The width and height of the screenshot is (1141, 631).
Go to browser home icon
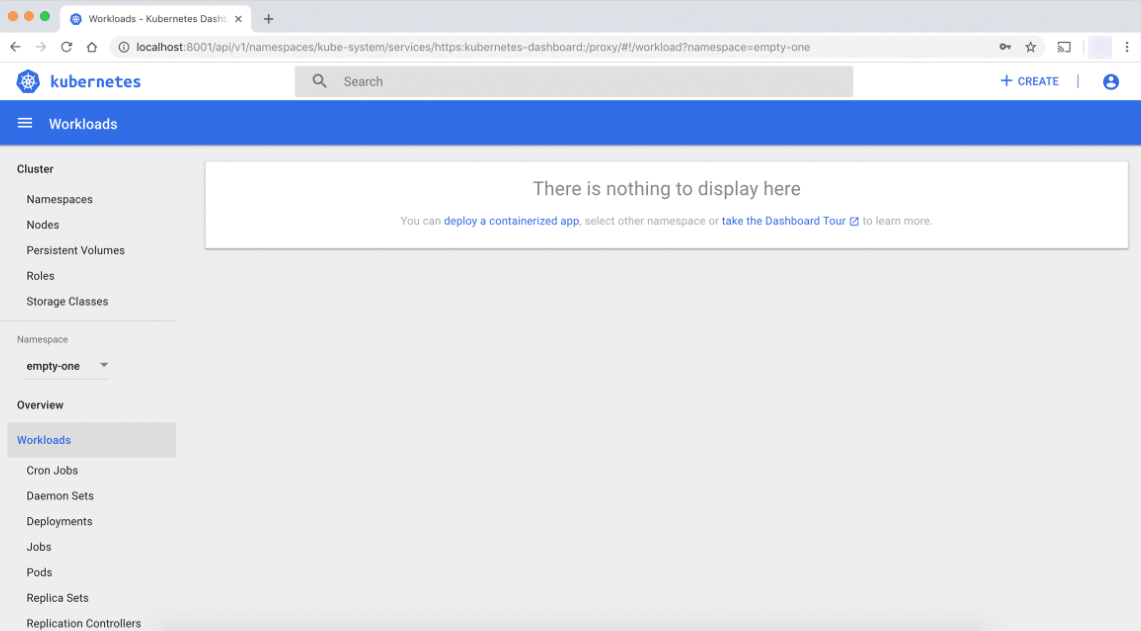[92, 47]
